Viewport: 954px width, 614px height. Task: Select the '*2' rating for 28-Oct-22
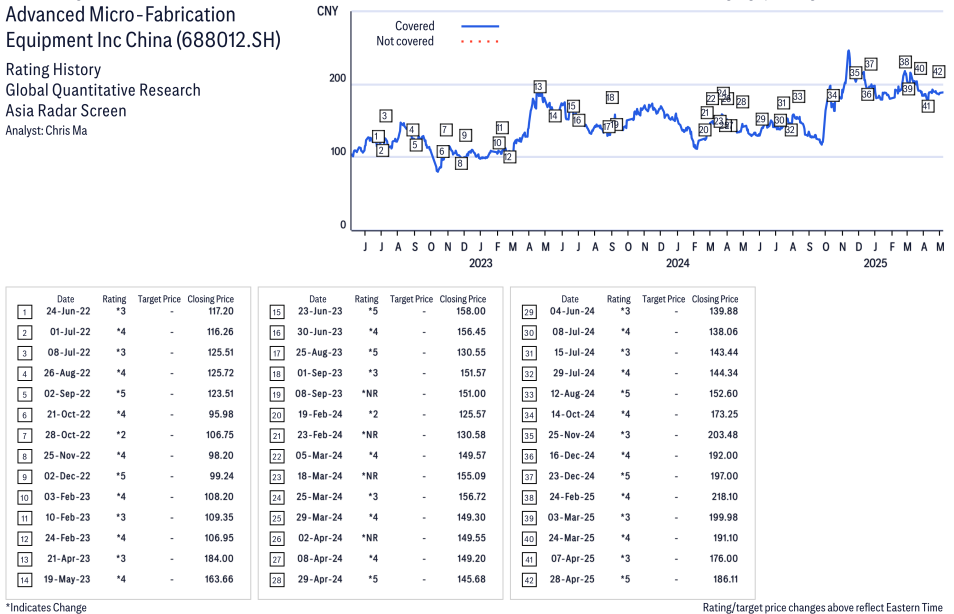[x=121, y=435]
